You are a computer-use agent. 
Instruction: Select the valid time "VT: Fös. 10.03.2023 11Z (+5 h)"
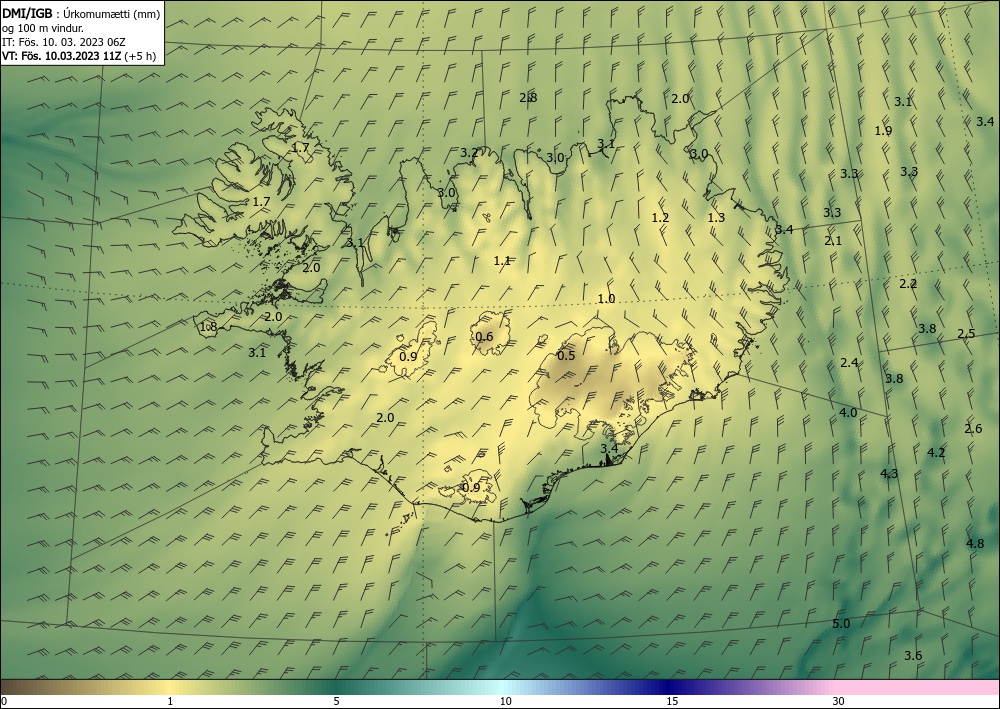(x=79, y=56)
